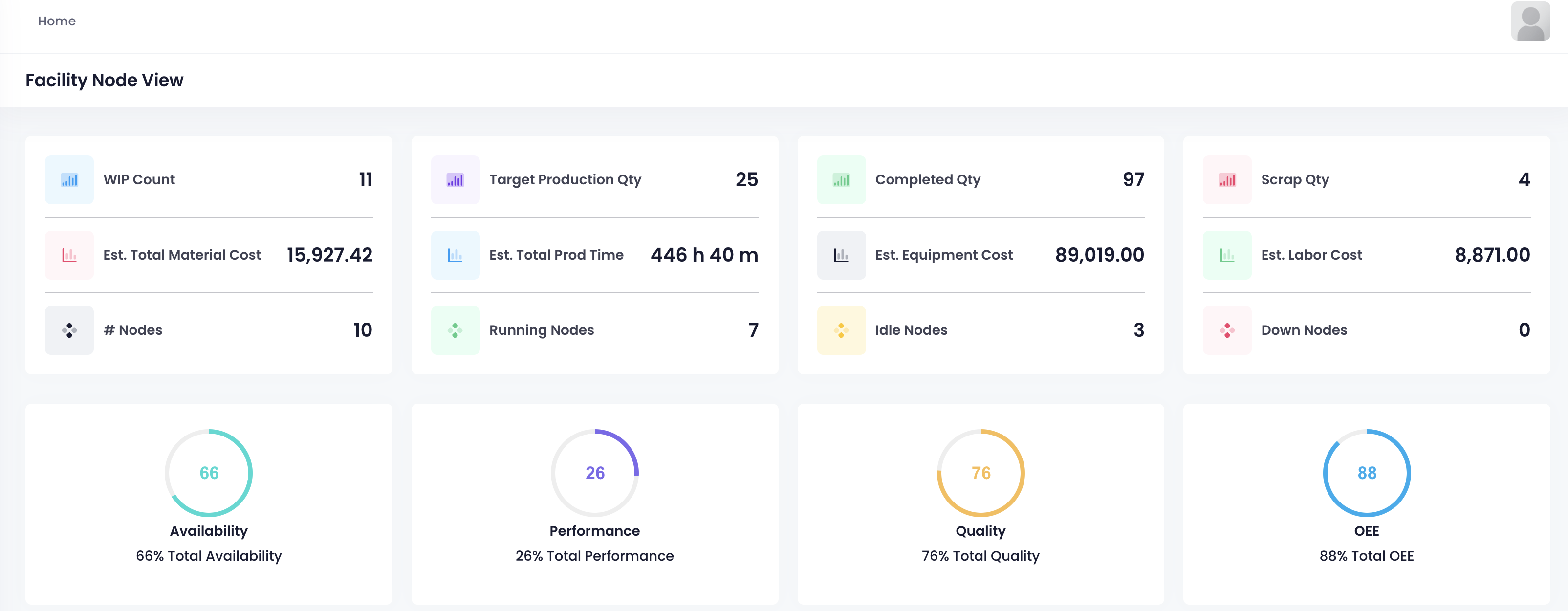Click the Est. Equipment Cost gray icon
This screenshot has height=611, width=1568.
[x=841, y=255]
